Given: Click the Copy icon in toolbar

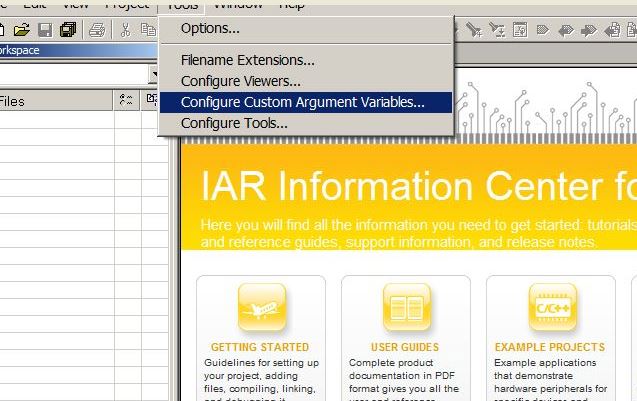Looking at the screenshot, I should click(x=148, y=30).
